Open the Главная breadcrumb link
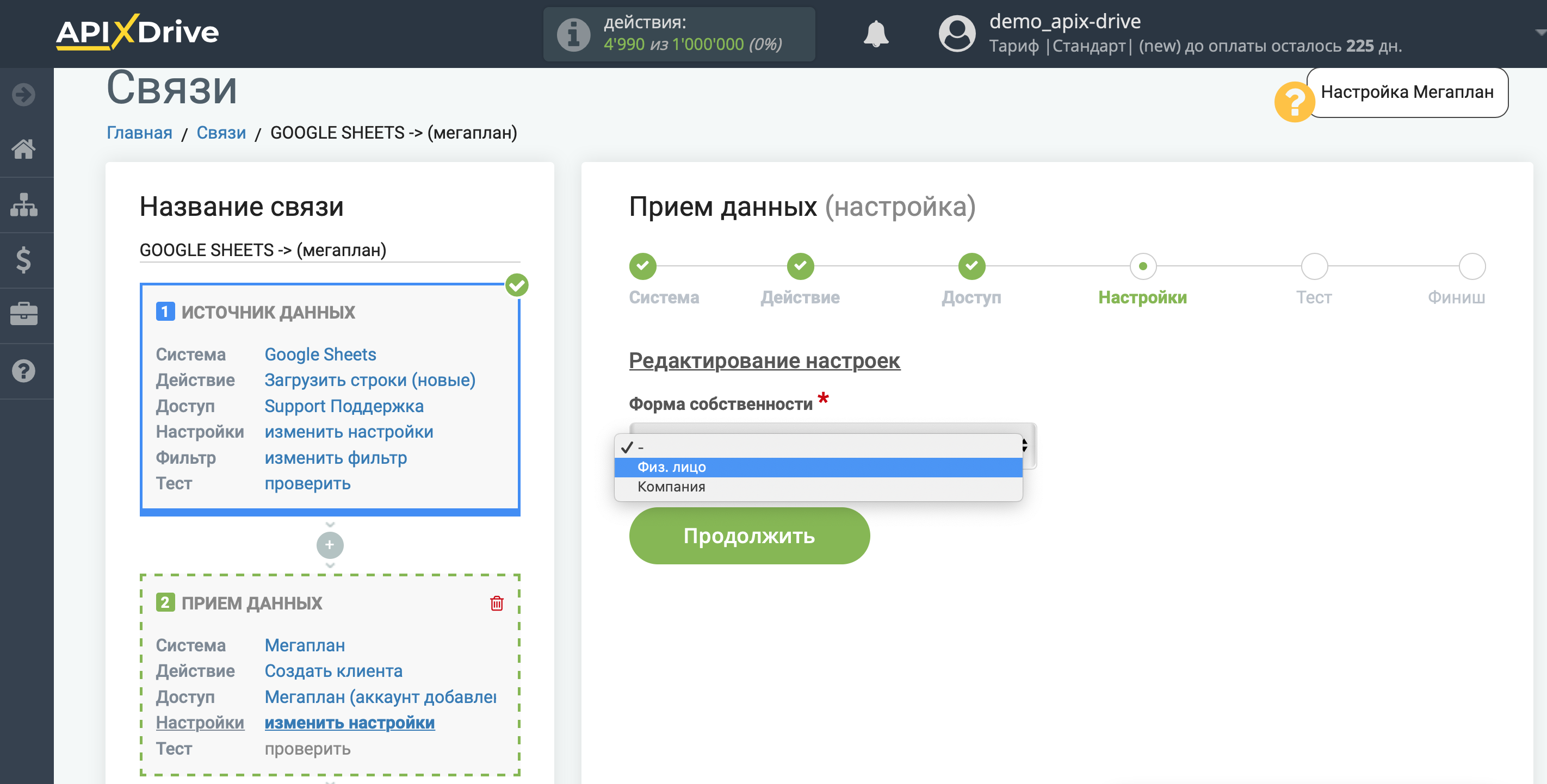 [139, 133]
